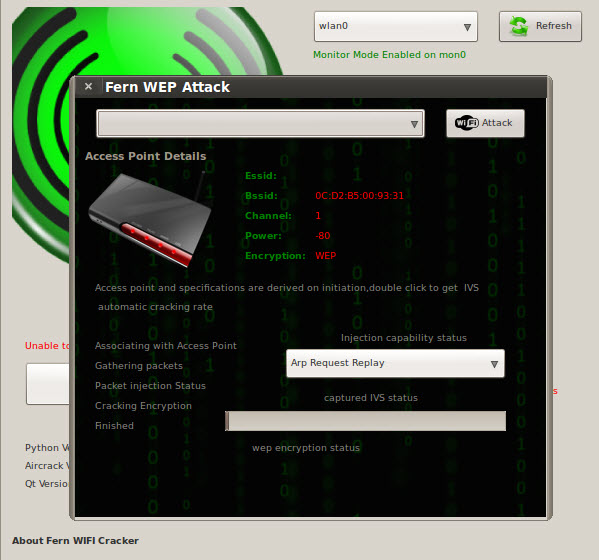Image resolution: width=599 pixels, height=560 pixels.
Task: Click the Packet injection Status label
Action: [x=150, y=386]
